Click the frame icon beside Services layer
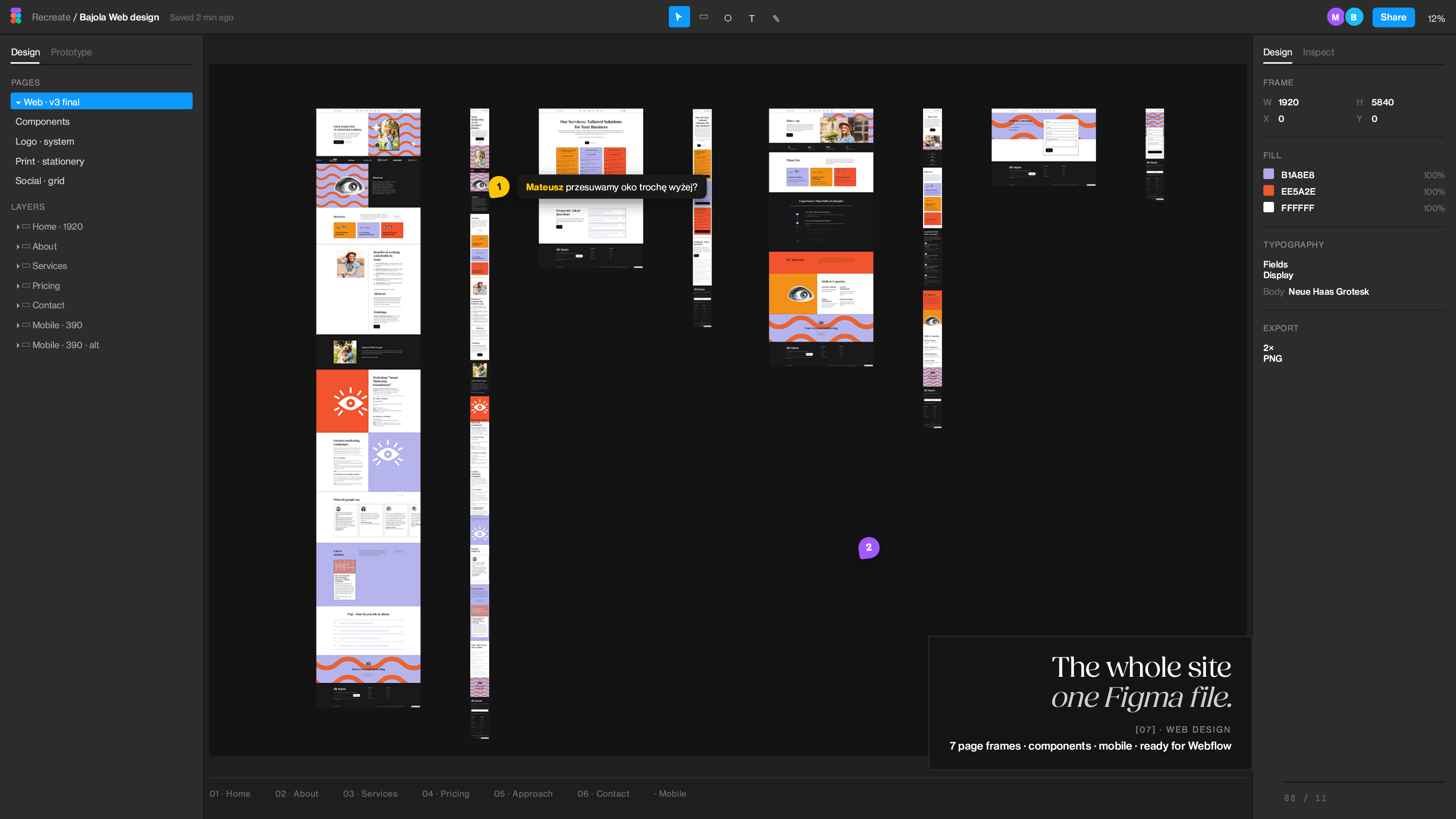Viewport: 1456px width, 819px height. coord(26,266)
